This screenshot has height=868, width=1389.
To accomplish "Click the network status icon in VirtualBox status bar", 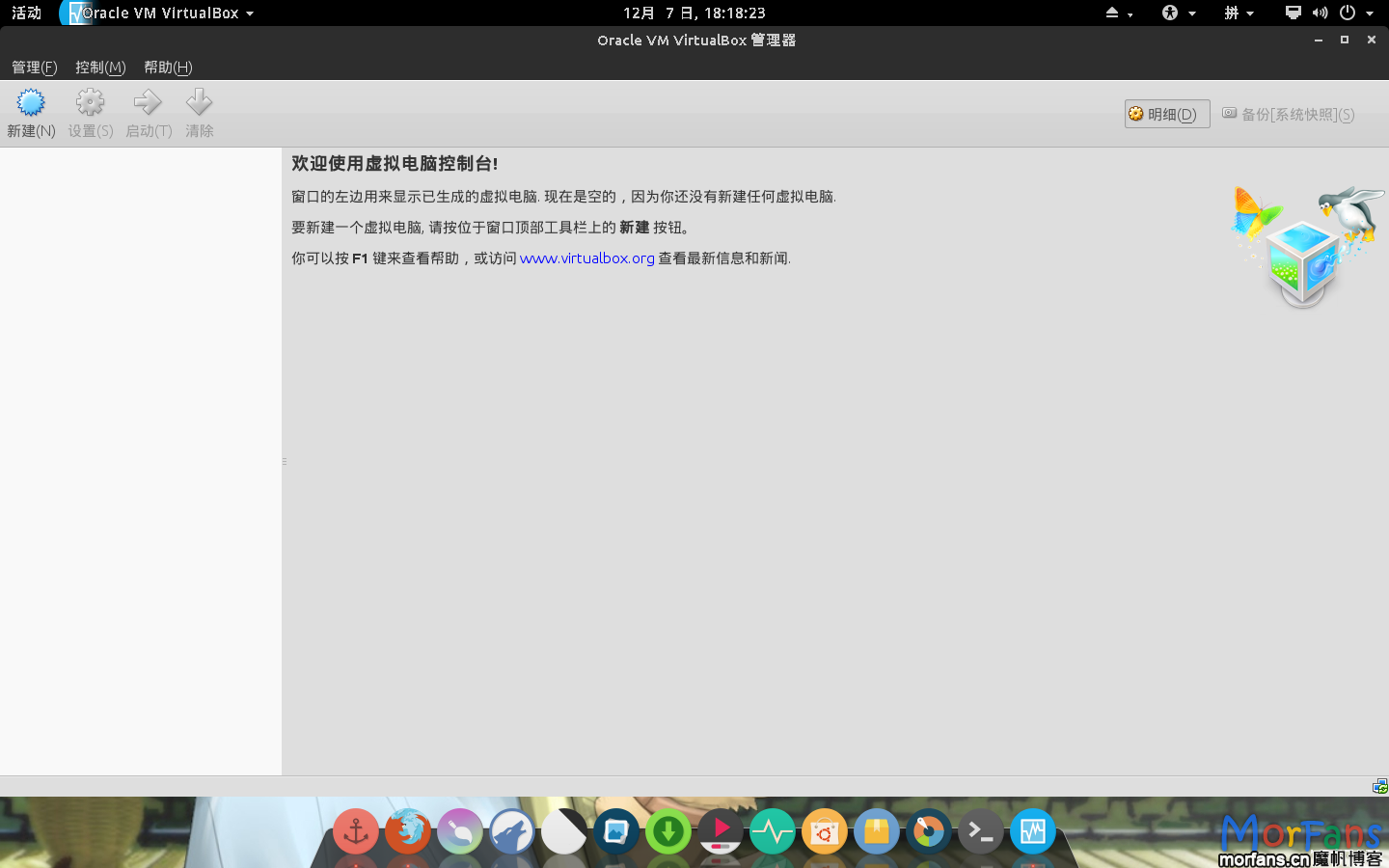I will pyautogui.click(x=1379, y=786).
